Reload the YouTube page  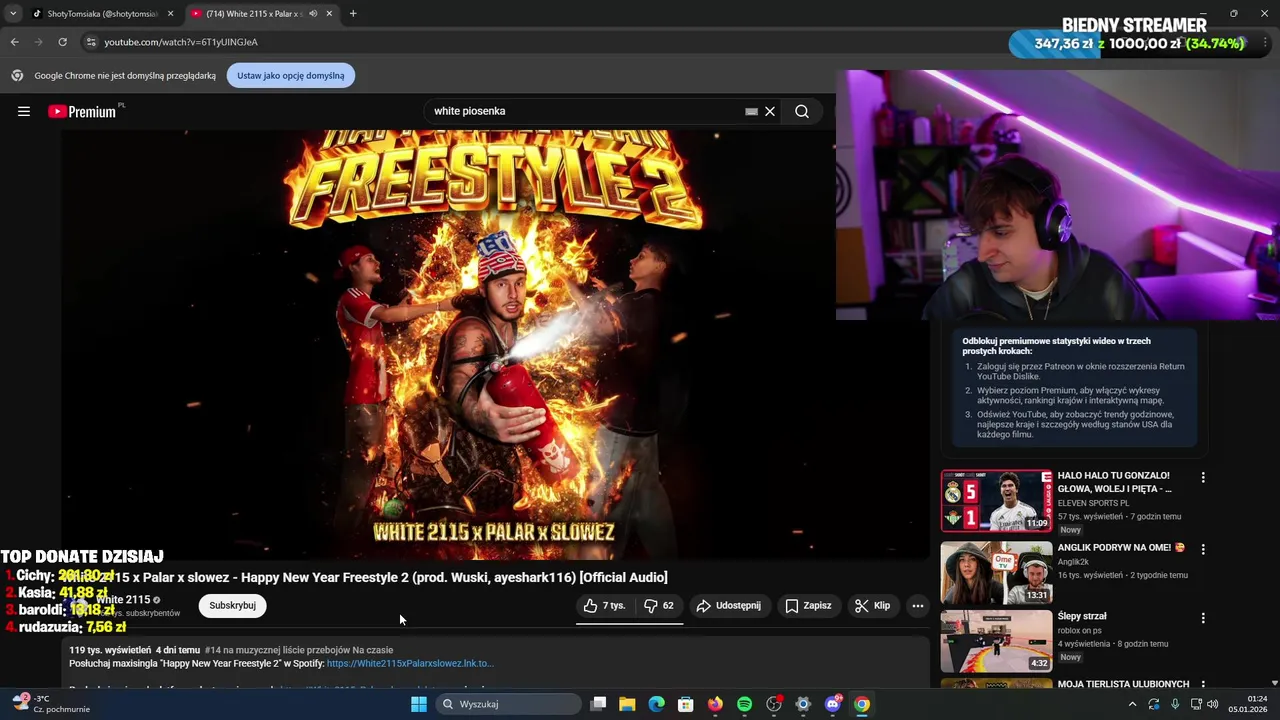click(x=62, y=42)
